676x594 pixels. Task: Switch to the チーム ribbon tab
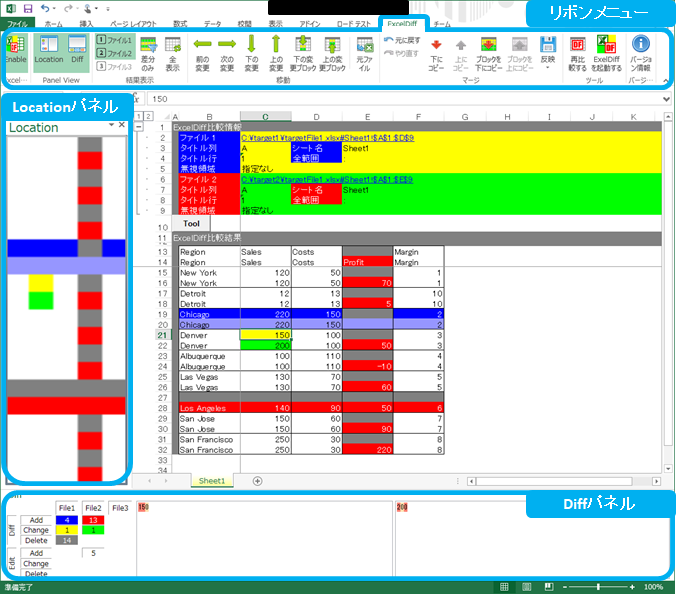point(442,24)
